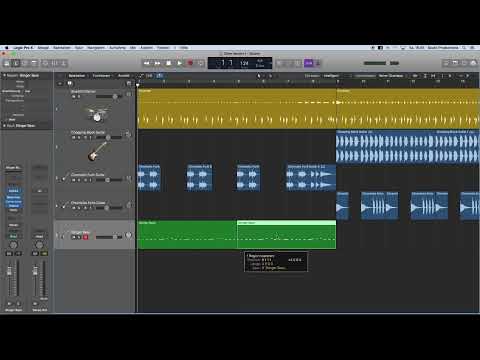
Task: Toggle the purple count-in button
Action: coord(309,63)
